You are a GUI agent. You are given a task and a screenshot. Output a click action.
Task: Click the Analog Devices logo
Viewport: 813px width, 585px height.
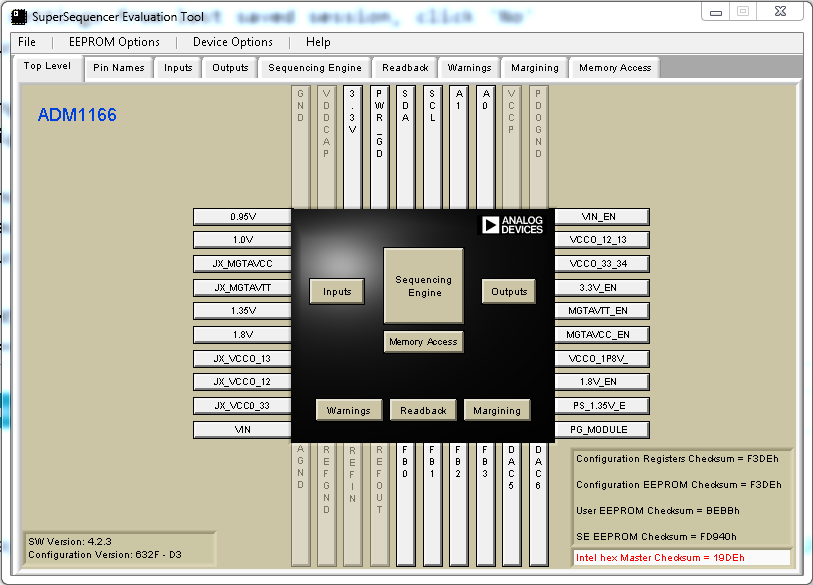(512, 225)
